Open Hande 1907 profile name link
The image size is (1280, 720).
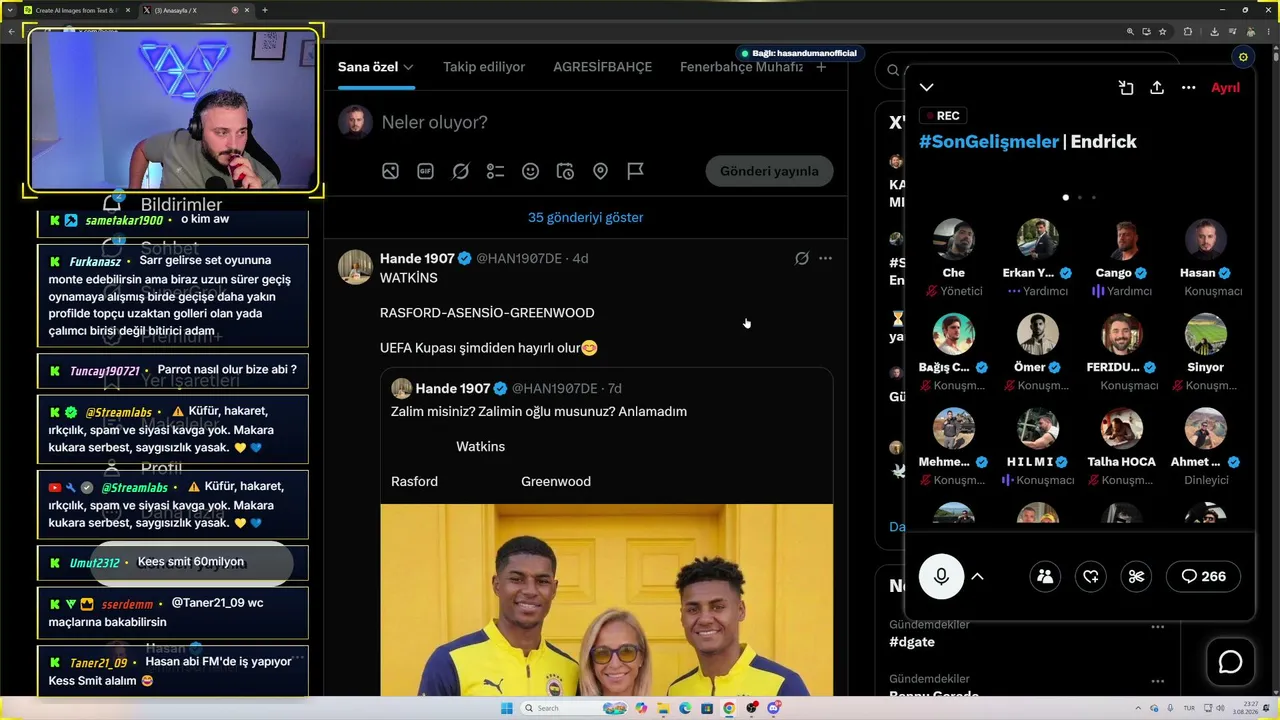416,258
